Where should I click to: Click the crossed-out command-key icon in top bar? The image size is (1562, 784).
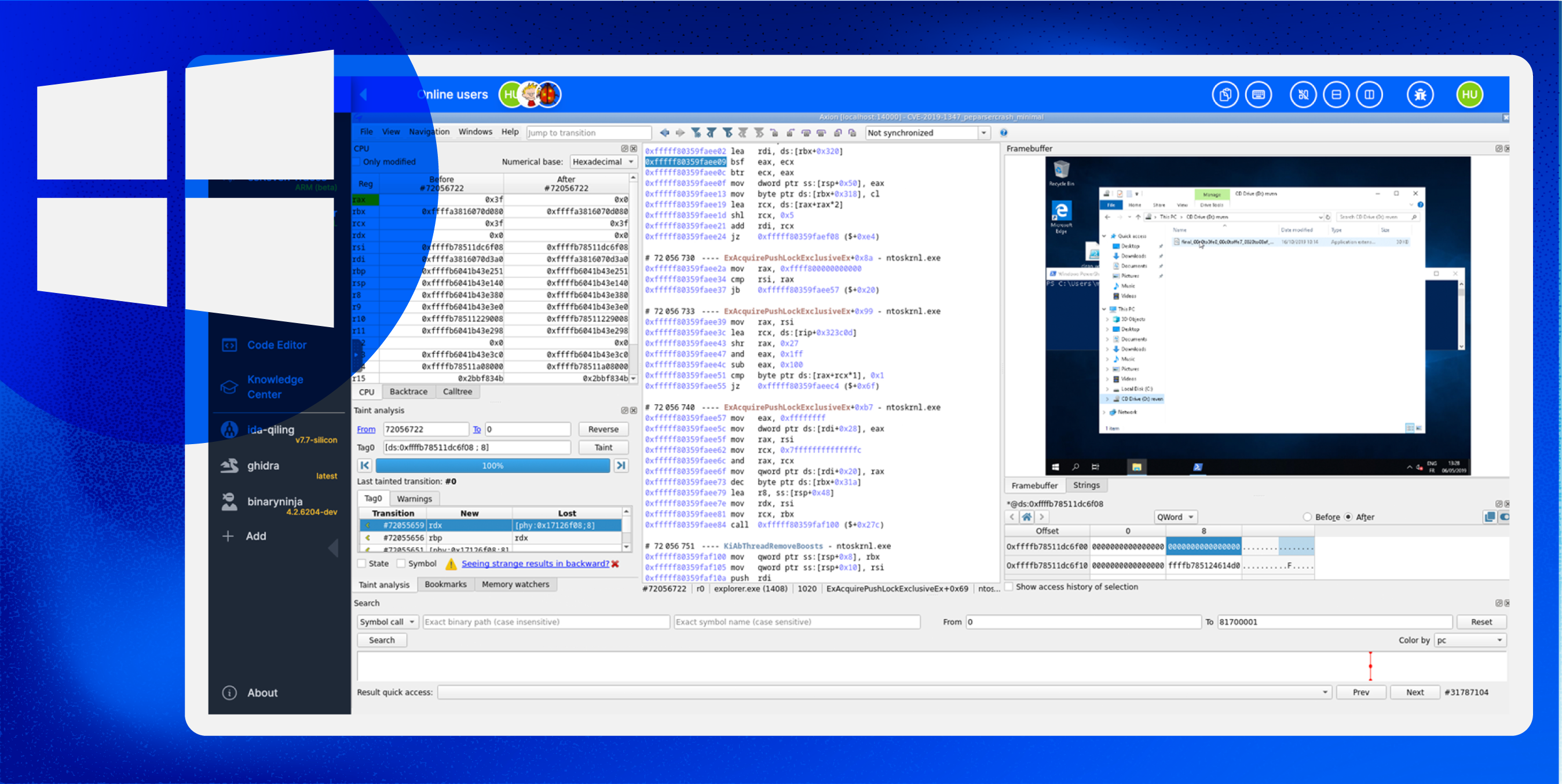(1303, 94)
